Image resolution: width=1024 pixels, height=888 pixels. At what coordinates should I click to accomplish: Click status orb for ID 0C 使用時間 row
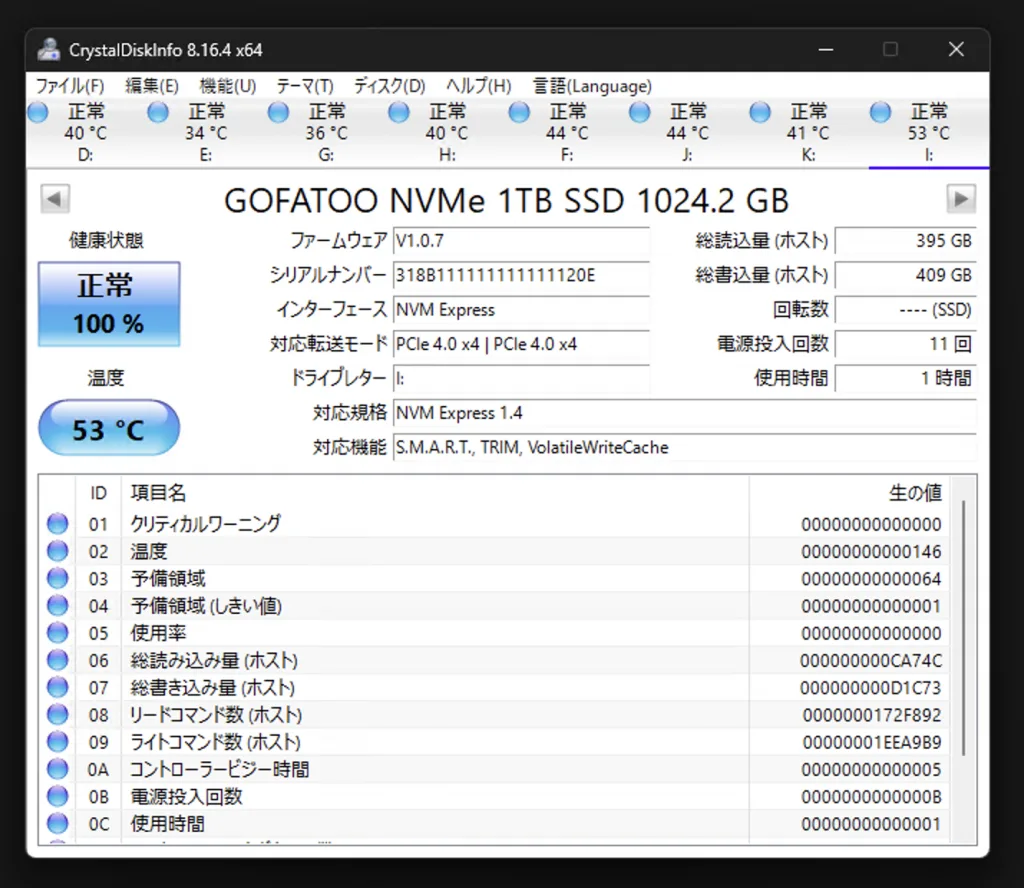coord(57,823)
